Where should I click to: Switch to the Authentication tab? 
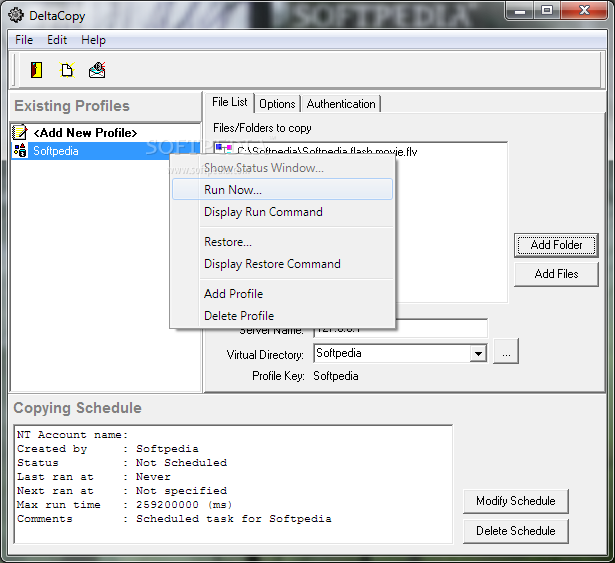tap(341, 104)
